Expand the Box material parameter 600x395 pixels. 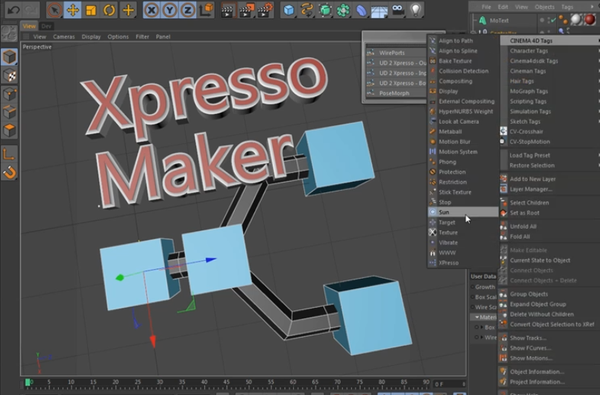tap(482, 327)
